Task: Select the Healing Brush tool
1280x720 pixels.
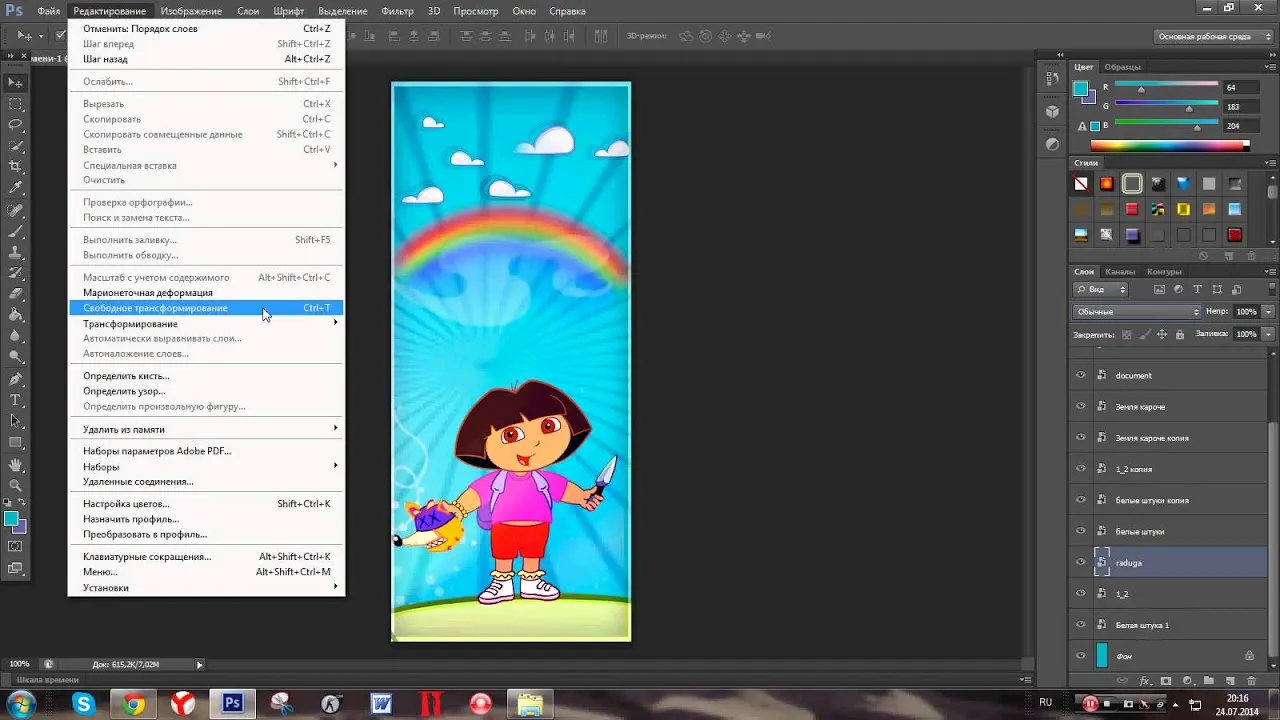Action: [15, 210]
